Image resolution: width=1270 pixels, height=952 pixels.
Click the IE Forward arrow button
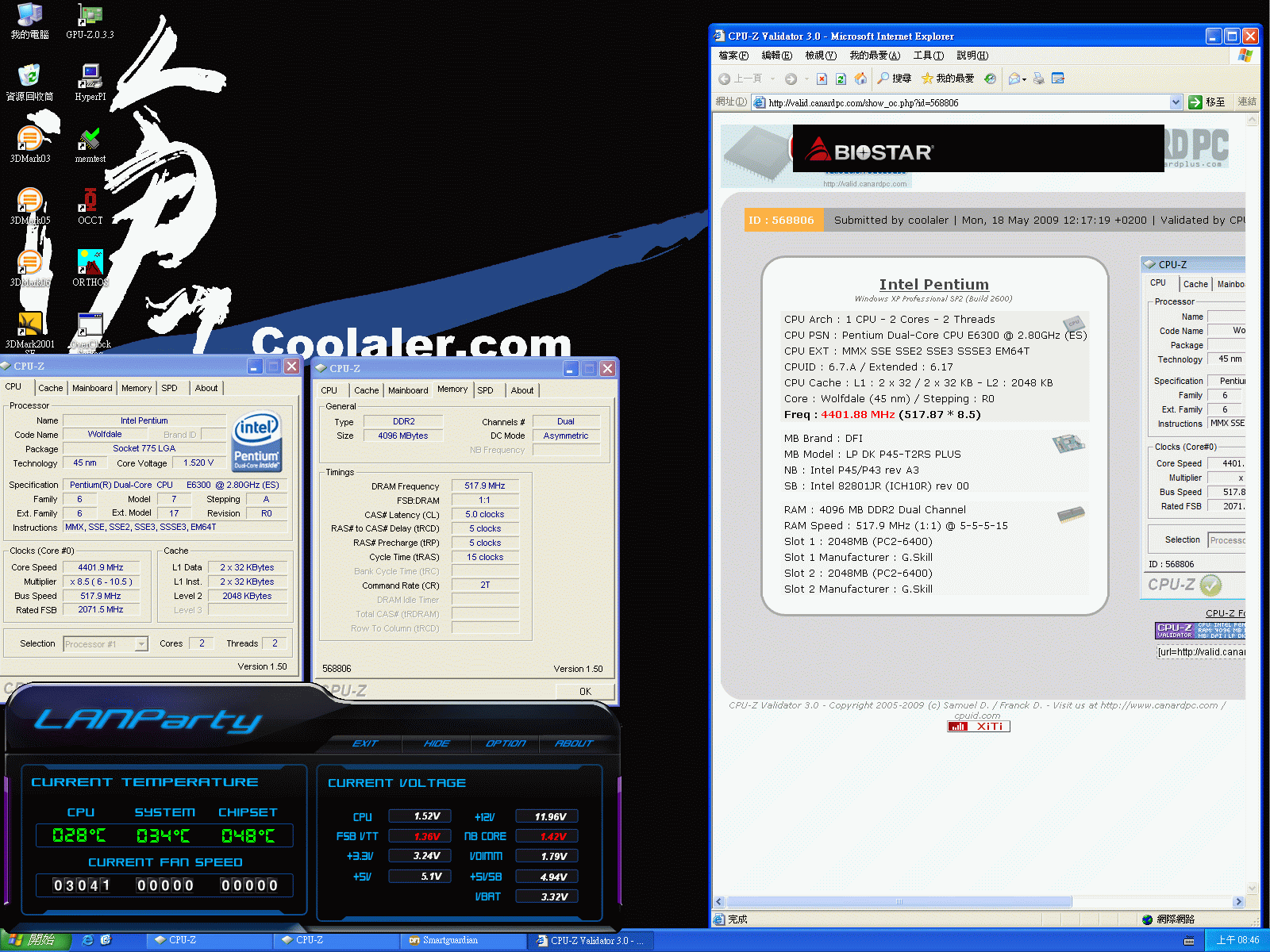(x=791, y=79)
